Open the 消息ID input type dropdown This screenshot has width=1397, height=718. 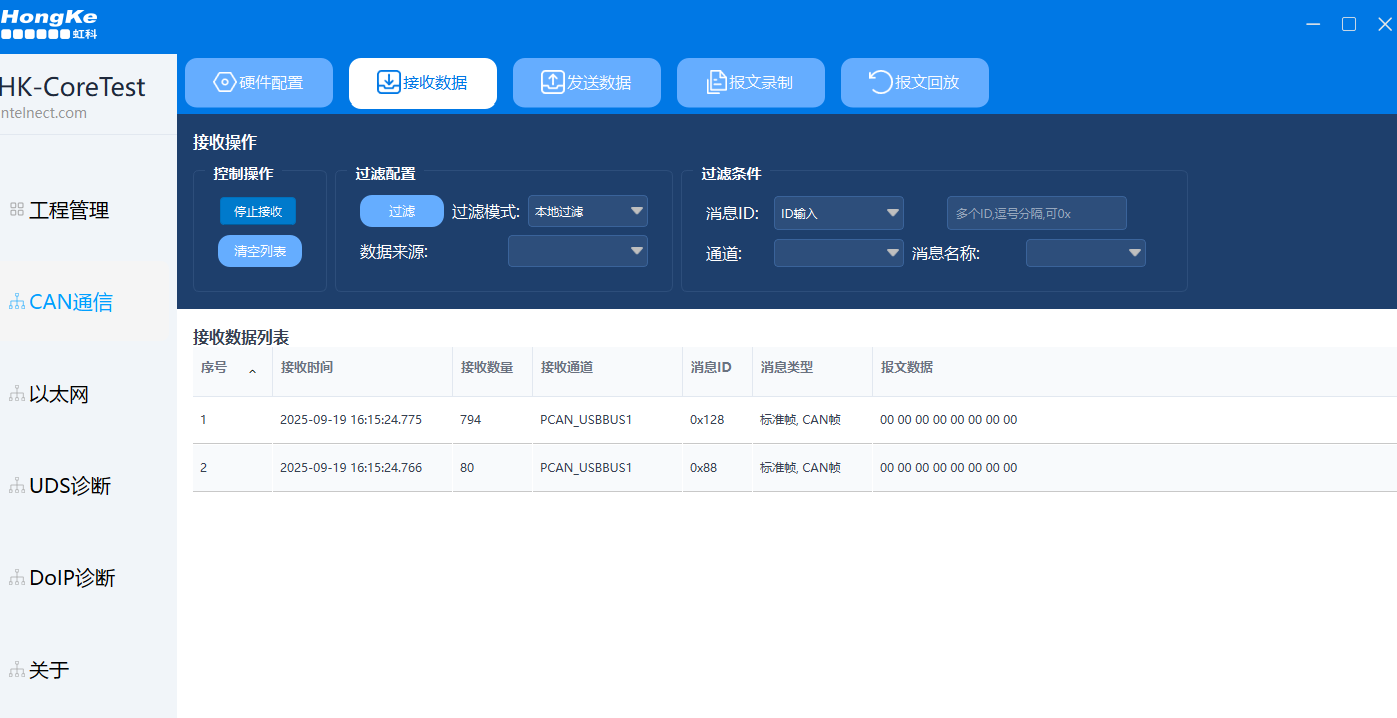pyautogui.click(x=893, y=213)
